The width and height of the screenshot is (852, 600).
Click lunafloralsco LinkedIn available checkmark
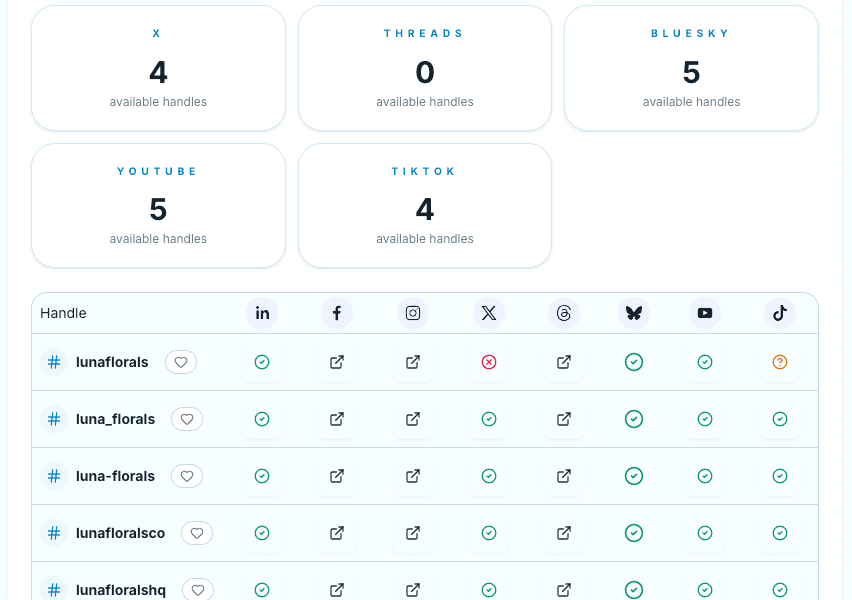tap(262, 533)
